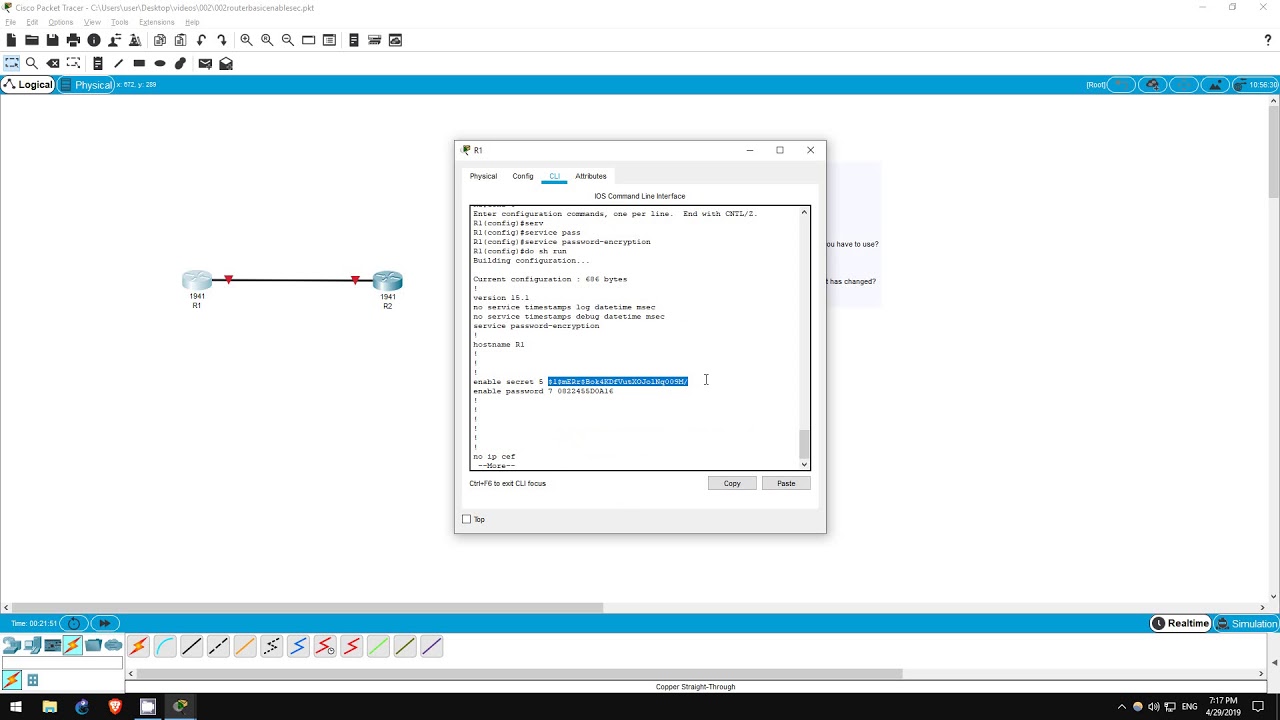
Task: Toggle the Top checkbox in R1 window
Action: (x=466, y=519)
